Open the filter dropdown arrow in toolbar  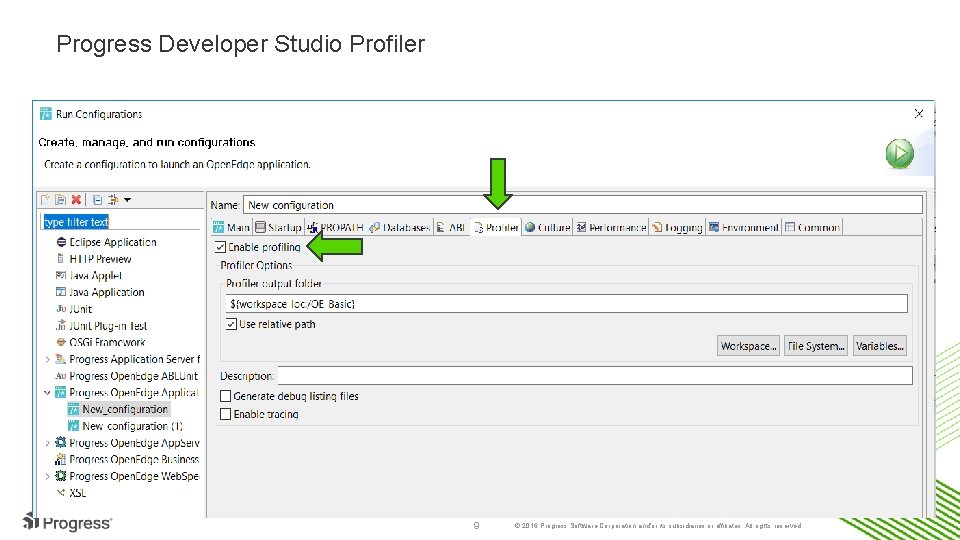(x=127, y=200)
